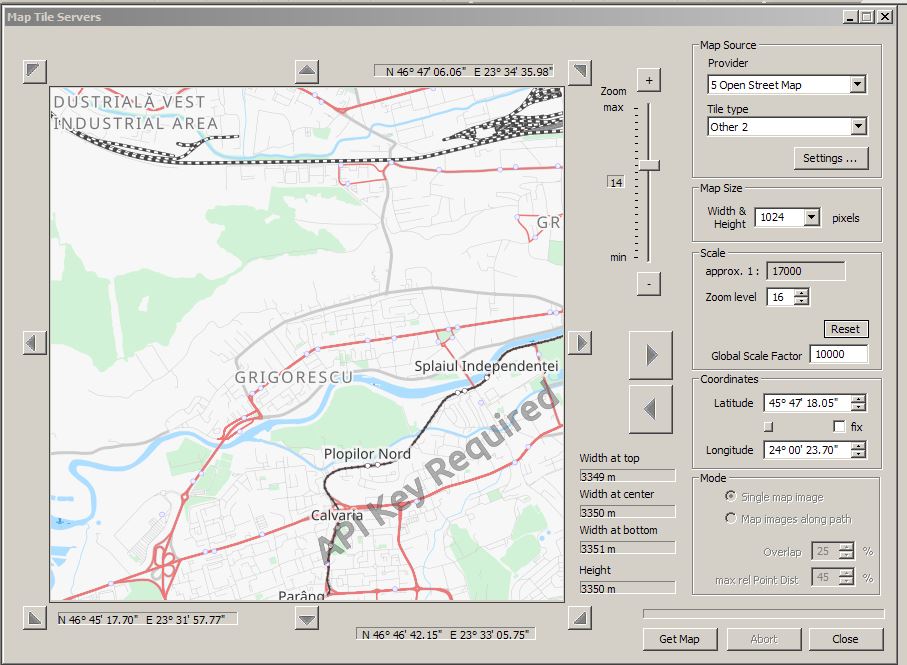Click the large right-pointing arrow button
The height and width of the screenshot is (665, 907).
coord(651,355)
